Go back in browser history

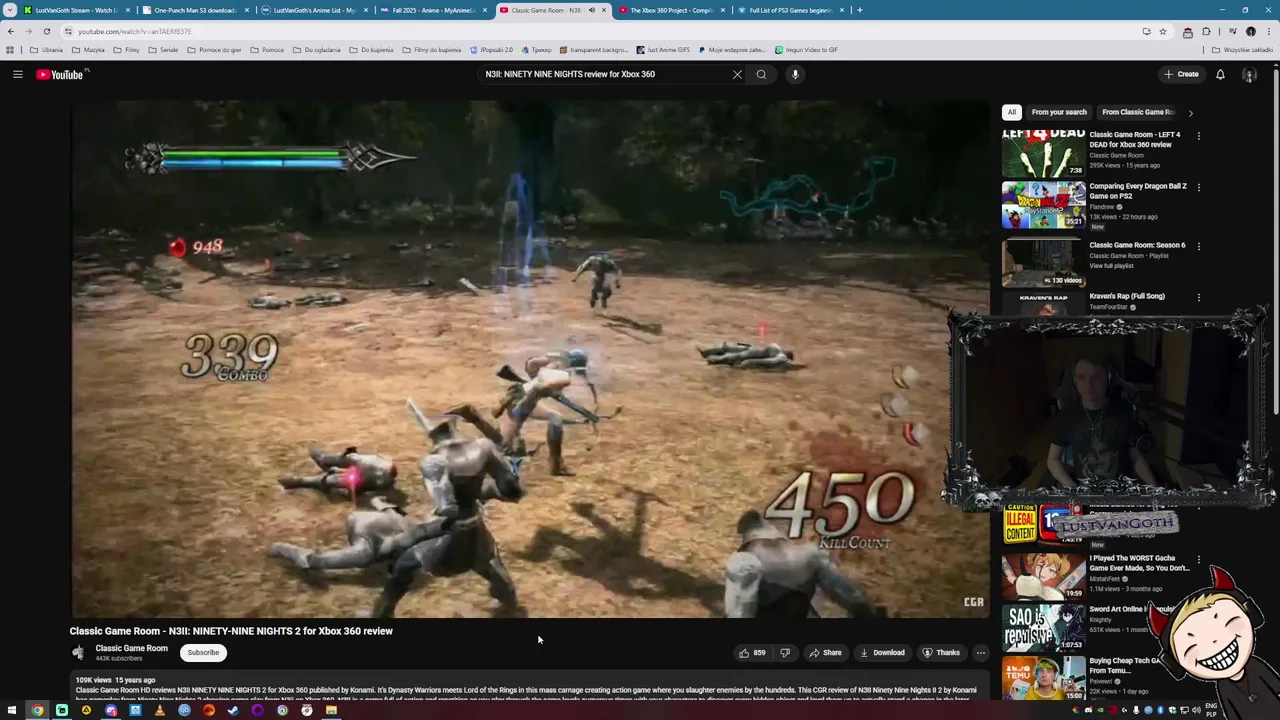(x=11, y=31)
